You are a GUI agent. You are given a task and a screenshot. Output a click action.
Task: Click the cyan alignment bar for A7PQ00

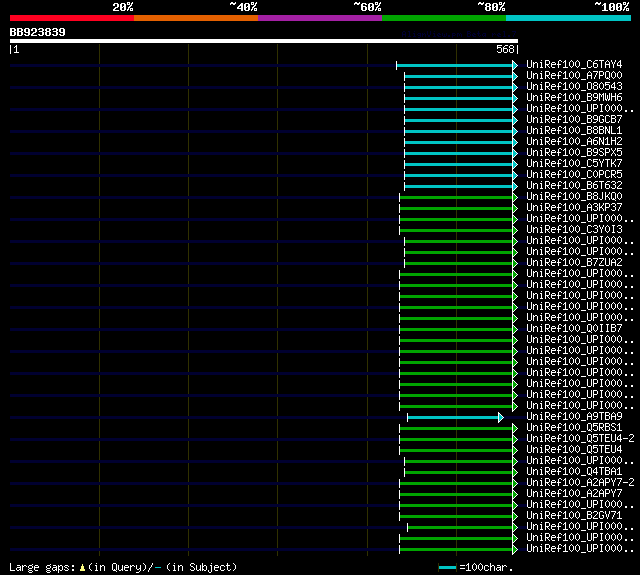458,76
